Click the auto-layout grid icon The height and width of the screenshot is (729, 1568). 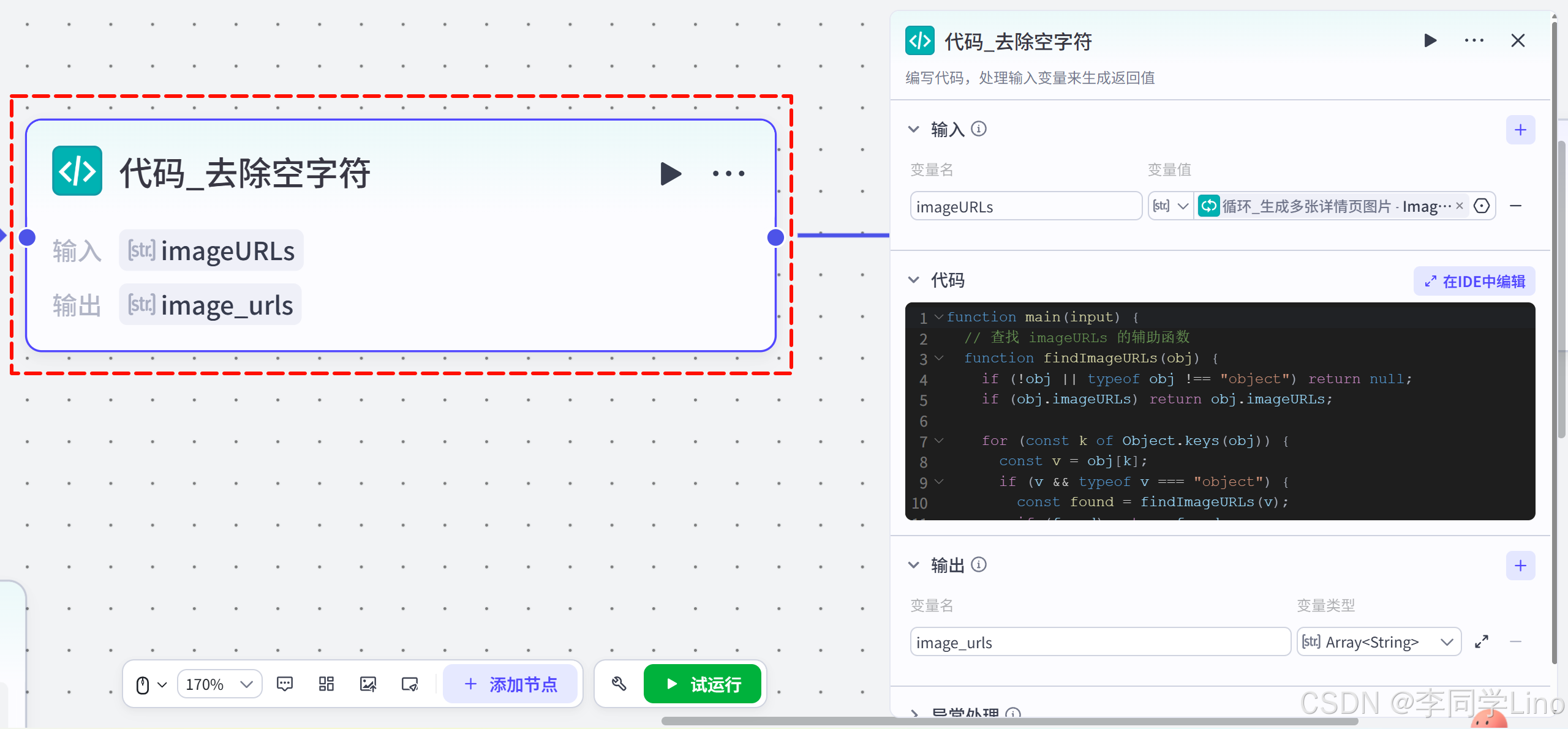tap(326, 684)
